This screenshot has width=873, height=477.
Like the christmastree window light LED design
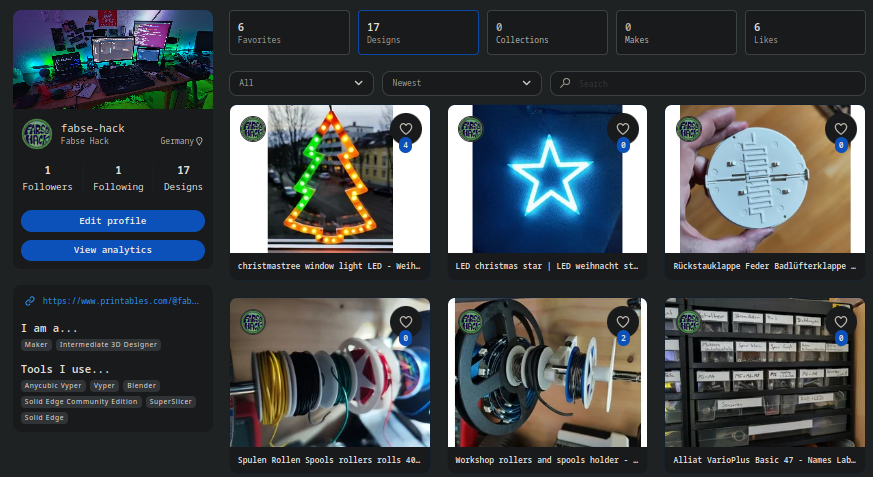[x=406, y=129]
